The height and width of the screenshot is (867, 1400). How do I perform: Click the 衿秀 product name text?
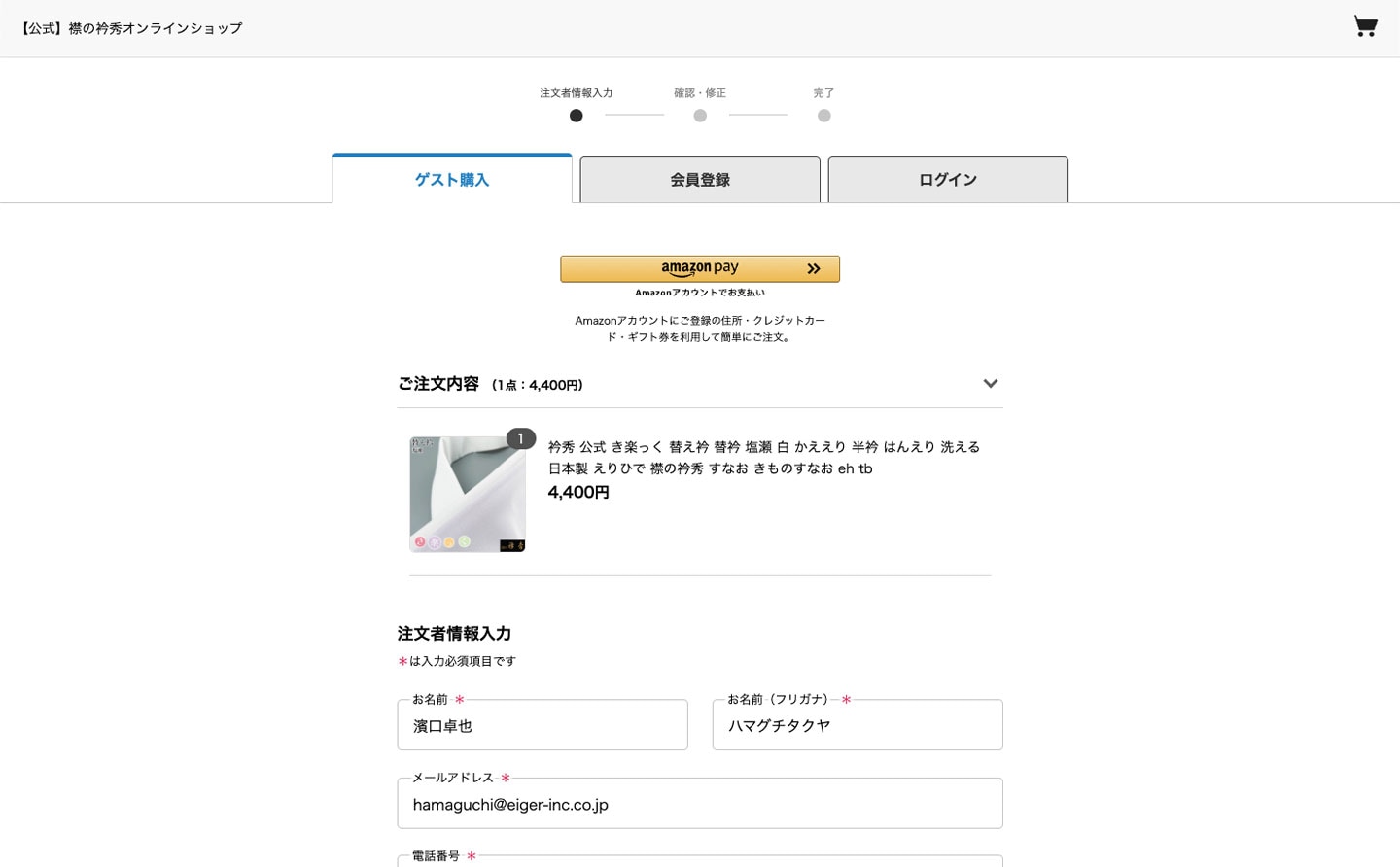(x=763, y=457)
